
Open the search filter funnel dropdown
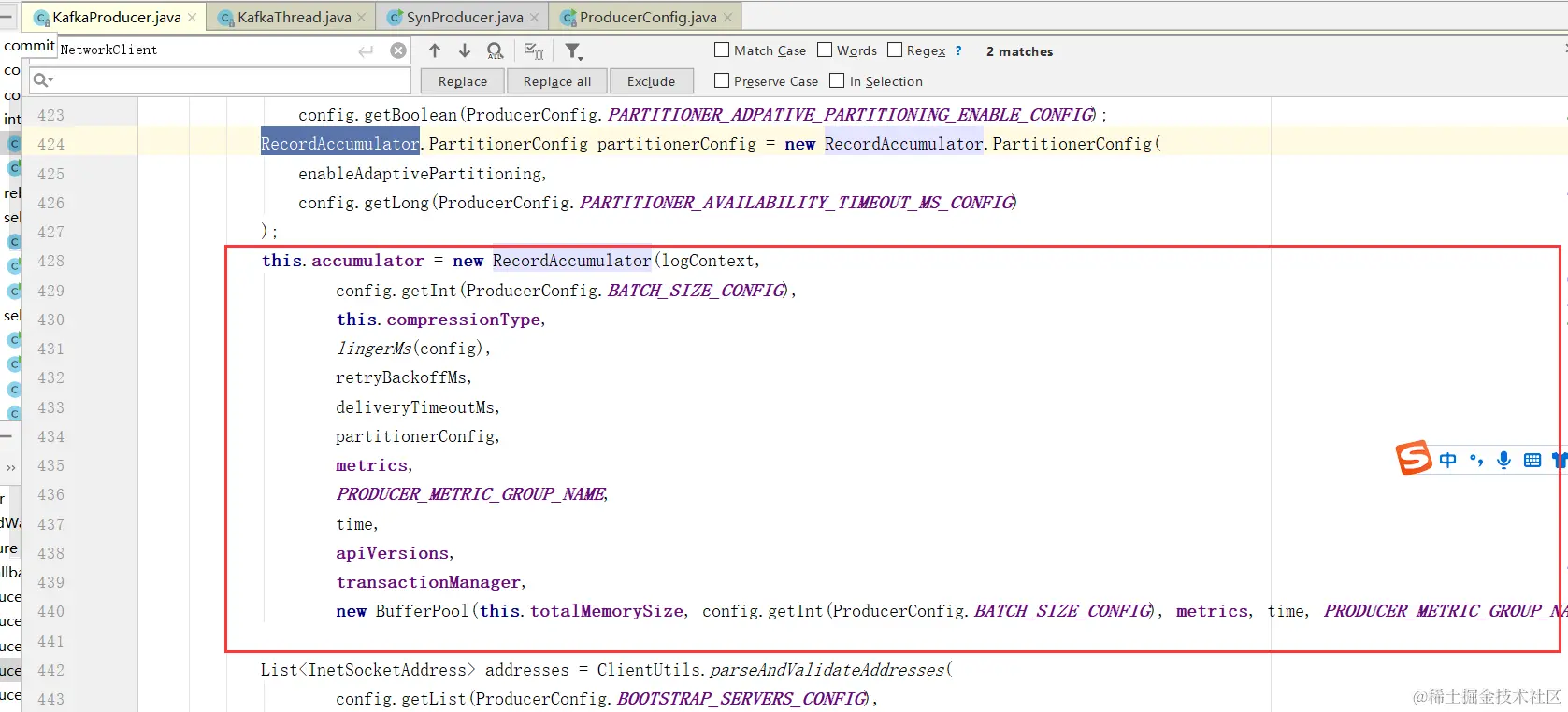574,50
